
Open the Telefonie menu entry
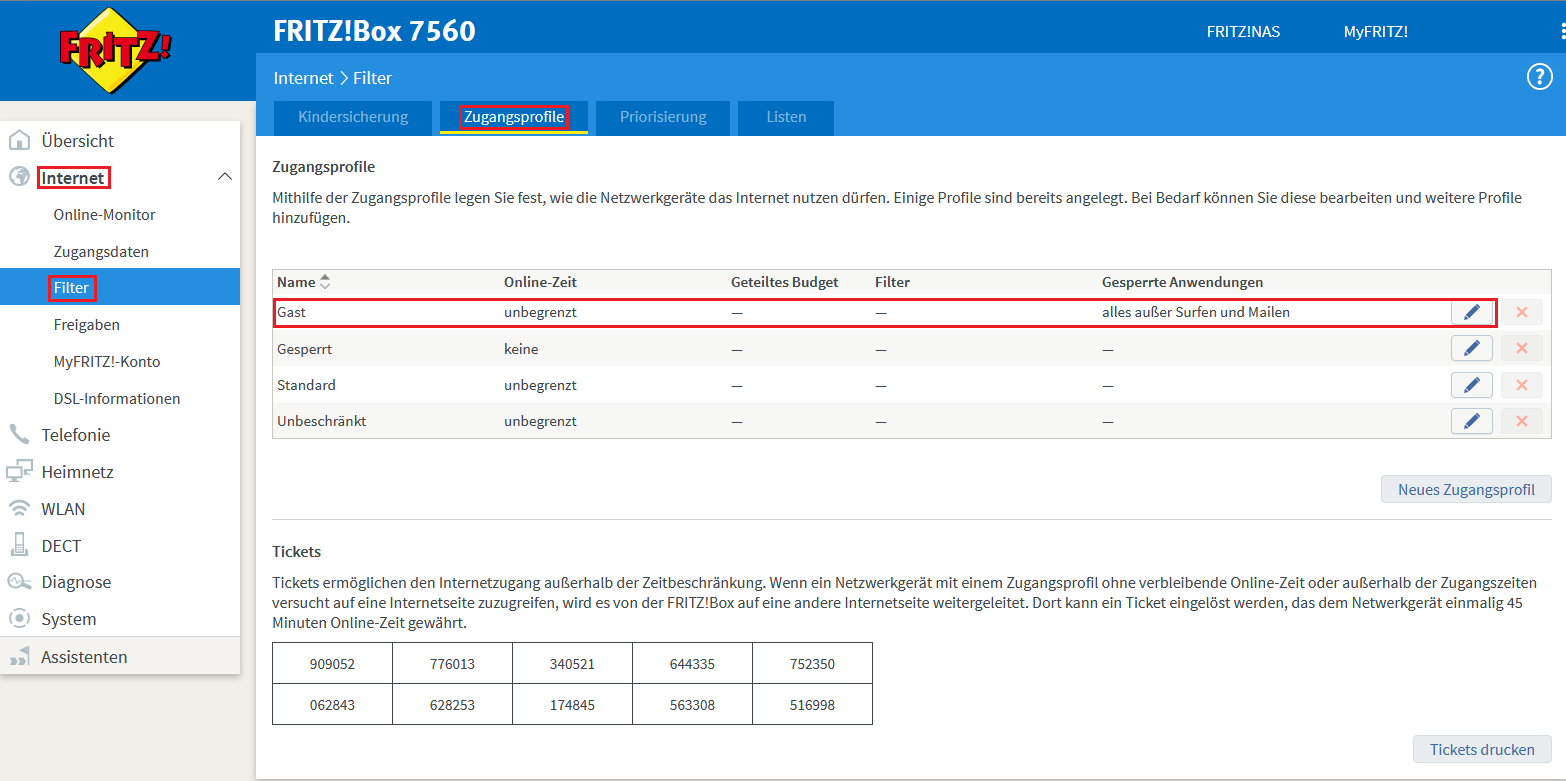76,435
